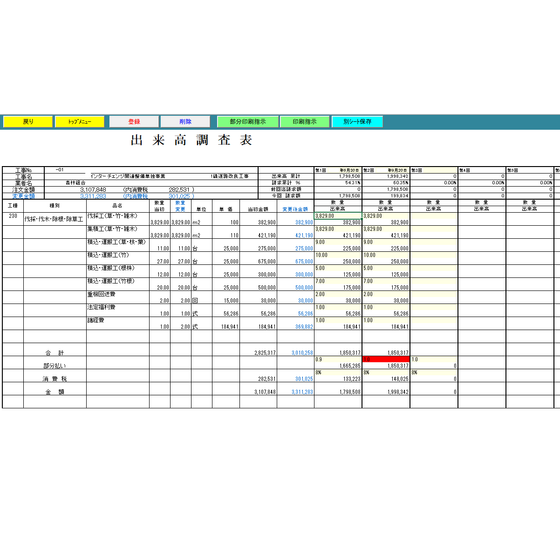The width and height of the screenshot is (560, 560).
Task: Click the 合計 row label
Action: (x=55, y=353)
